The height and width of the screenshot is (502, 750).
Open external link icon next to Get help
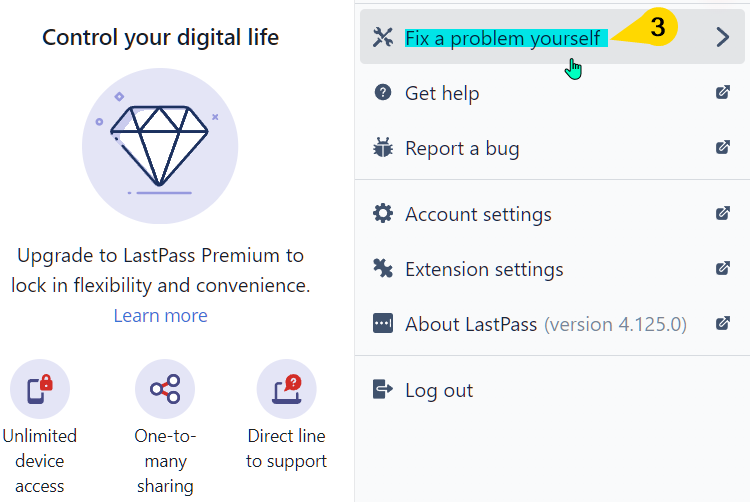(723, 92)
